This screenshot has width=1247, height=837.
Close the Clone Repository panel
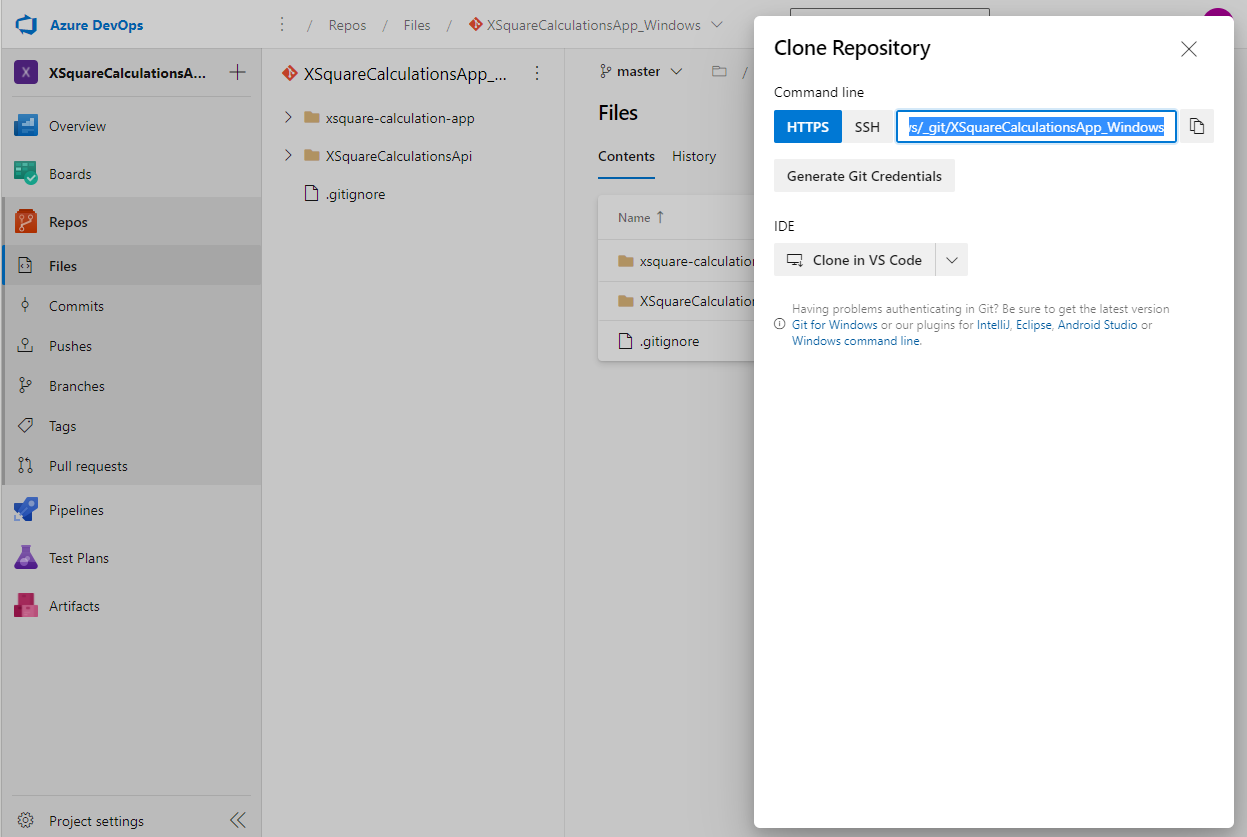1189,49
